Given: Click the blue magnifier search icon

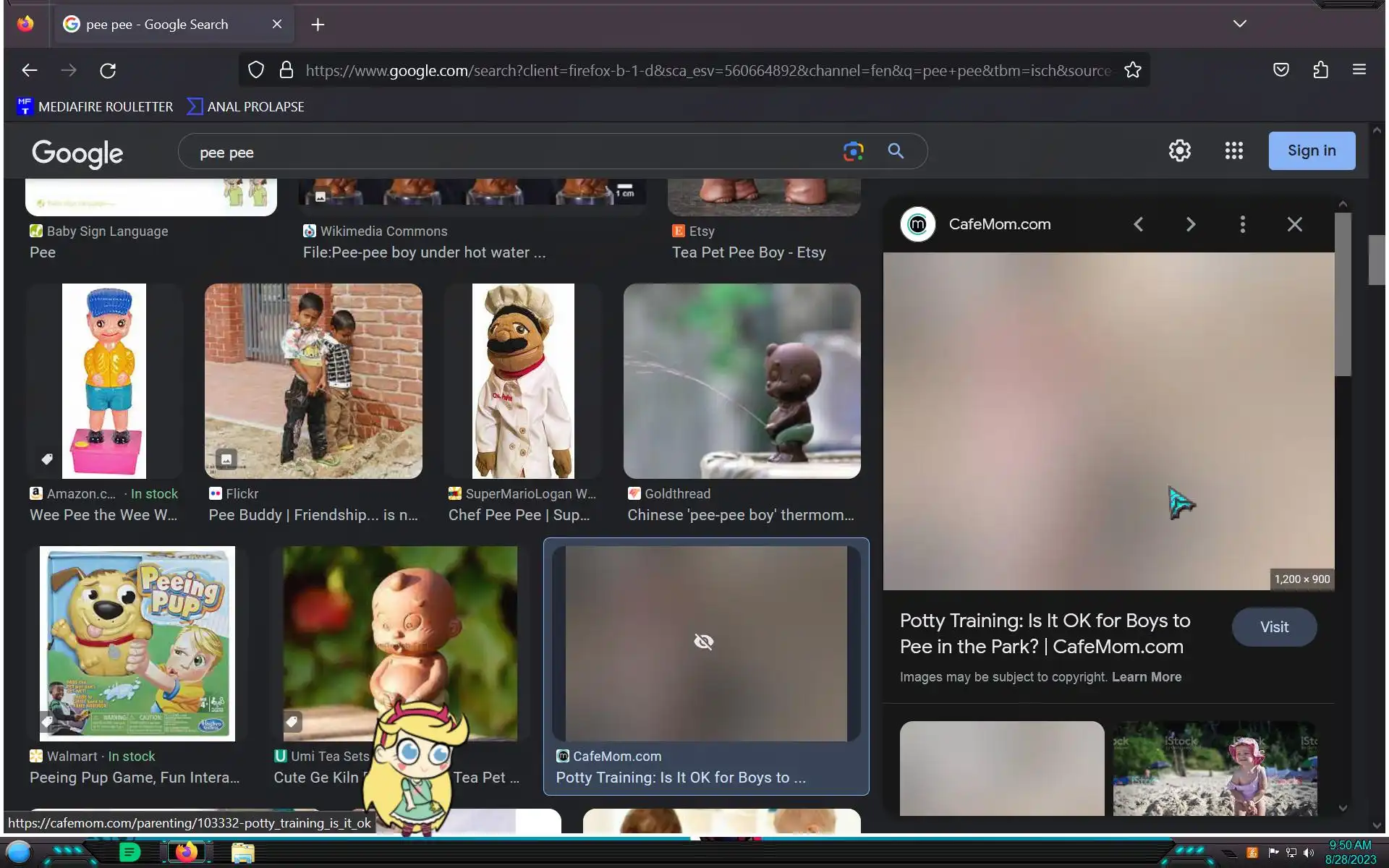Looking at the screenshot, I should (x=896, y=151).
